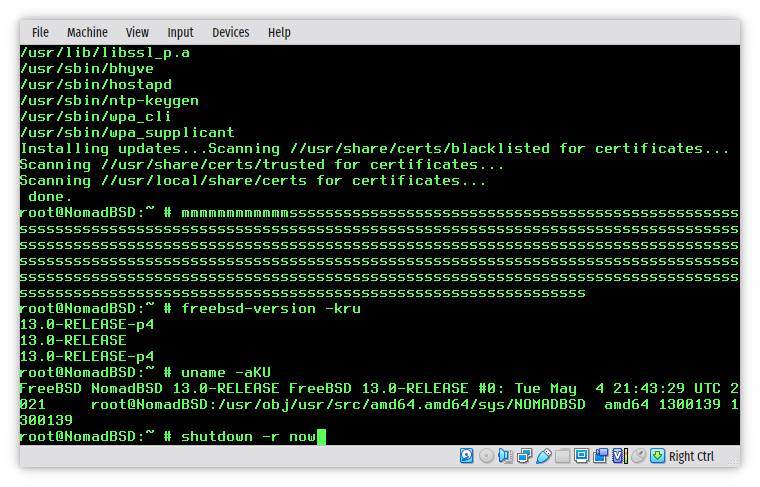Click the shared folders status icon

(562, 456)
